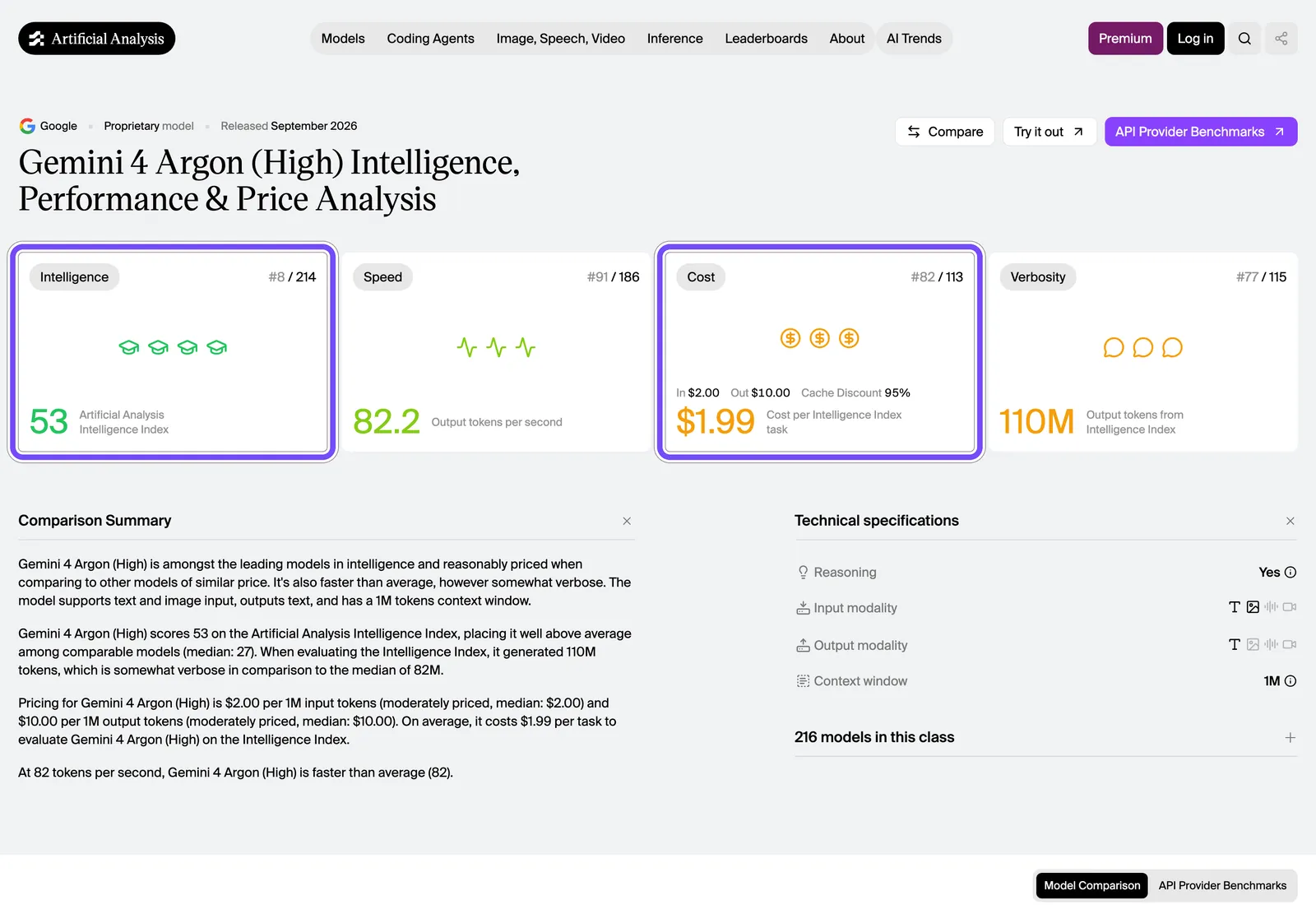Click video modality icon in Output modality row
Image resolution: width=1316 pixels, height=914 pixels.
pyautogui.click(x=1290, y=645)
